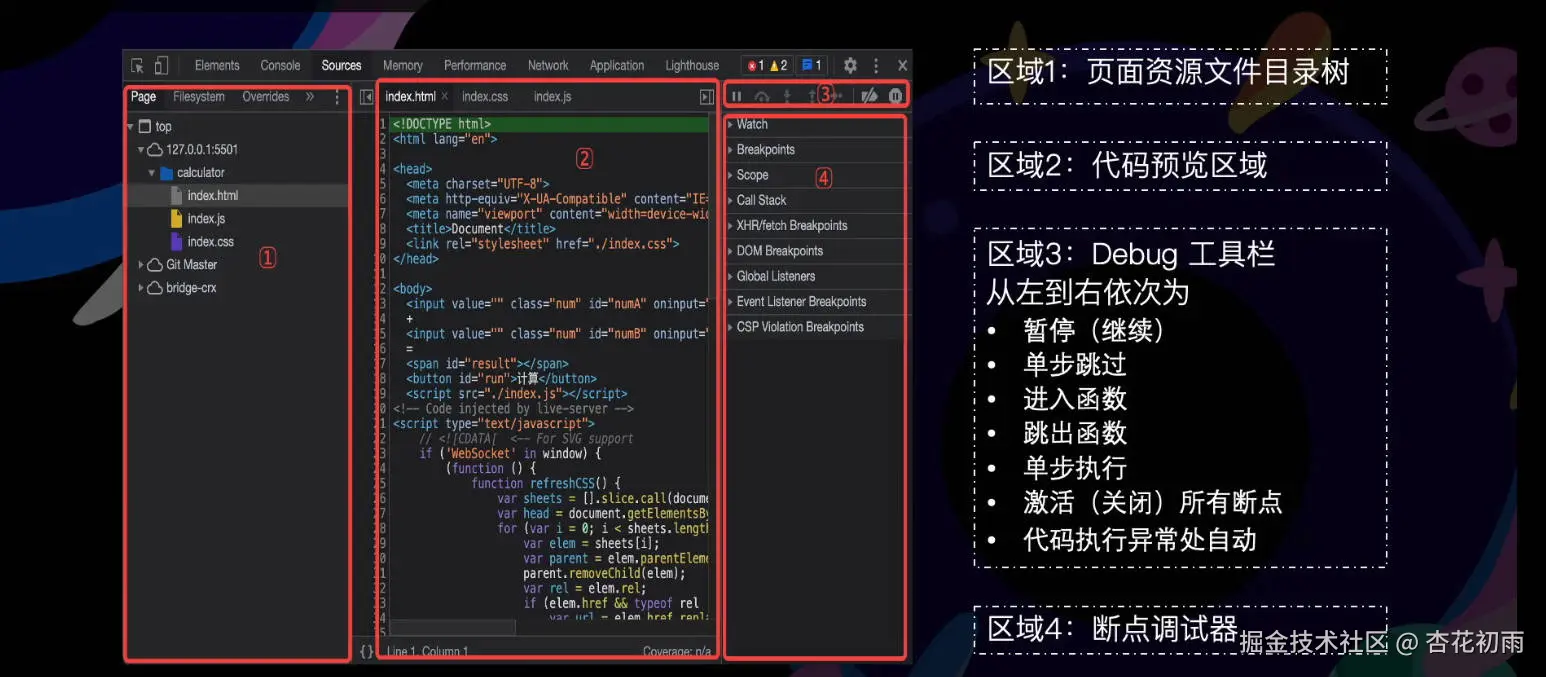This screenshot has width=1546, height=677.
Task: Click the Git Master cloud icon
Action: [x=155, y=265]
